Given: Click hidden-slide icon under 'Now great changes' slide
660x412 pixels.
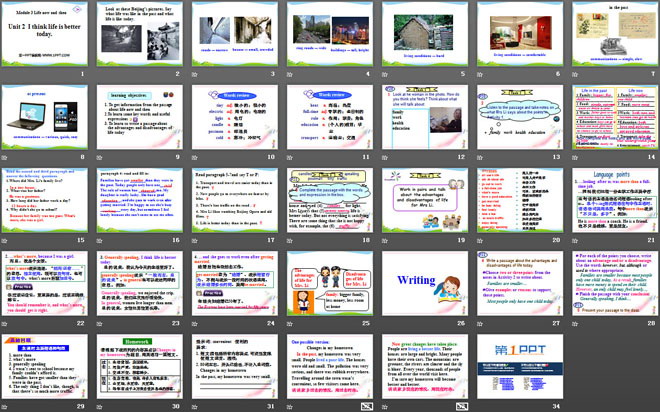Looking at the screenshot, I should click(x=462, y=407).
